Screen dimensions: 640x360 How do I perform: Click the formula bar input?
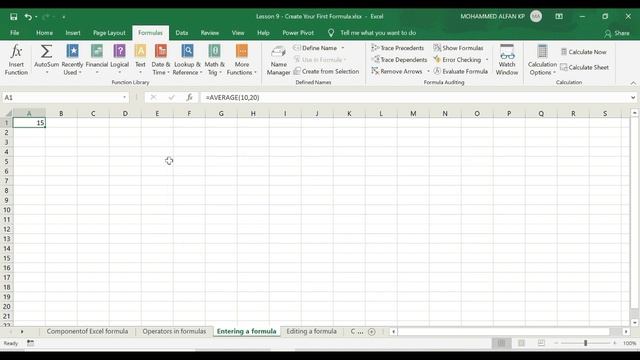click(414, 98)
